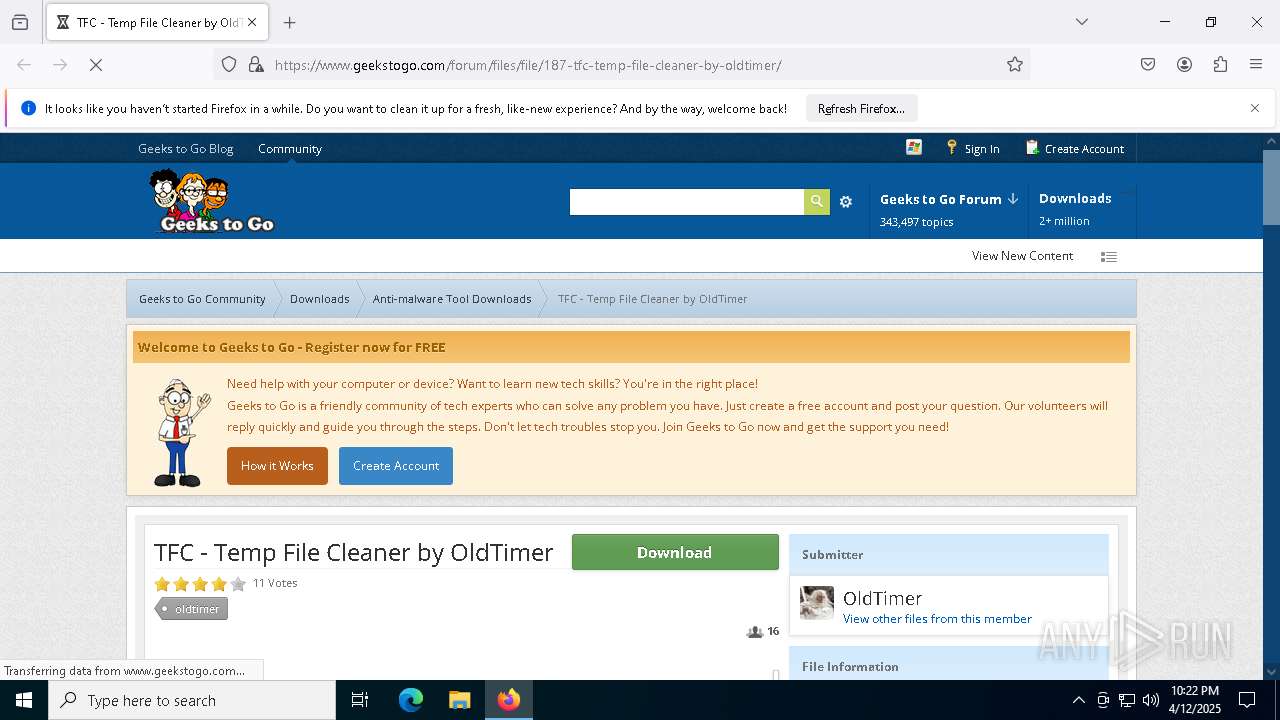The width and height of the screenshot is (1280, 720).
Task: View other files from this member
Action: (937, 619)
